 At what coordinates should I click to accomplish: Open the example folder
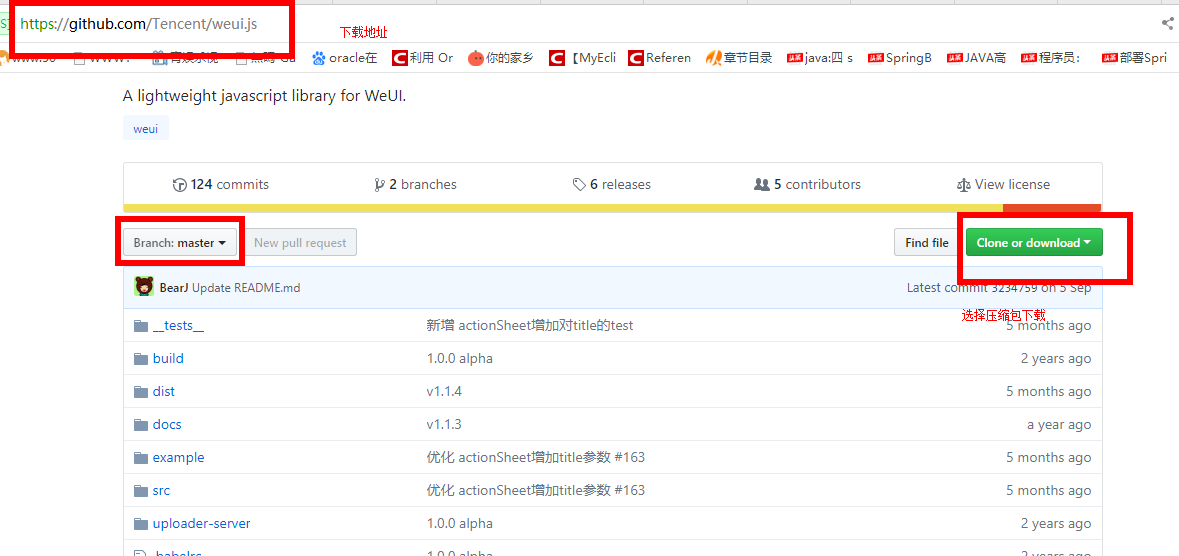[x=178, y=458]
